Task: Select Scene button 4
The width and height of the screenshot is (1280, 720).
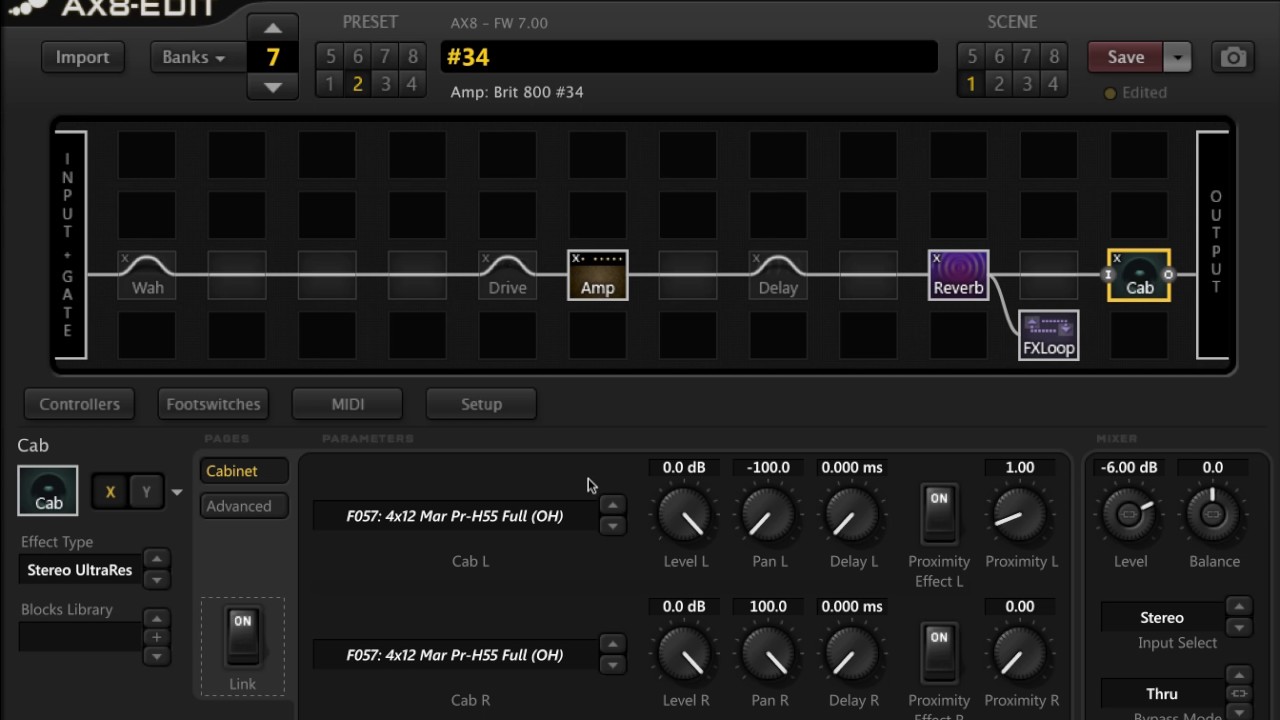Action: pos(1053,84)
